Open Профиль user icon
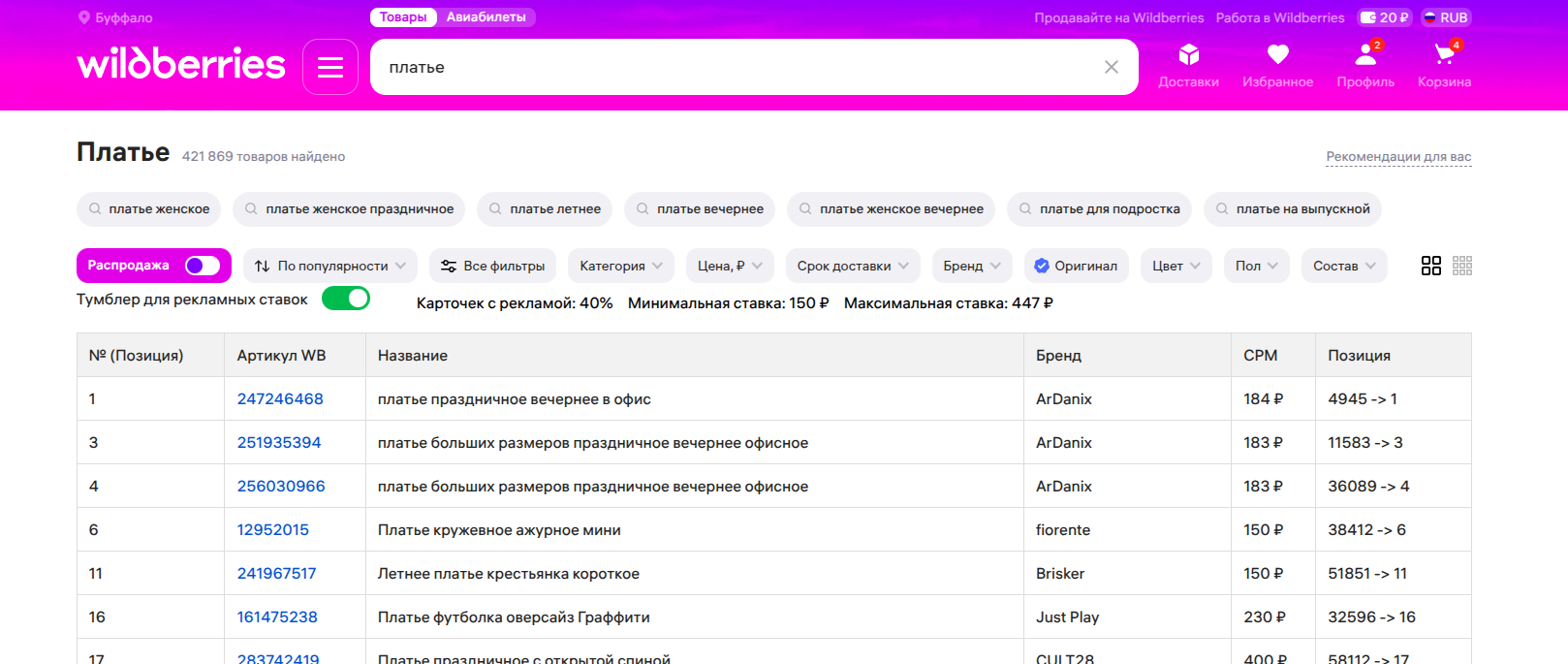Image resolution: width=1568 pixels, height=664 pixels. tap(1365, 55)
